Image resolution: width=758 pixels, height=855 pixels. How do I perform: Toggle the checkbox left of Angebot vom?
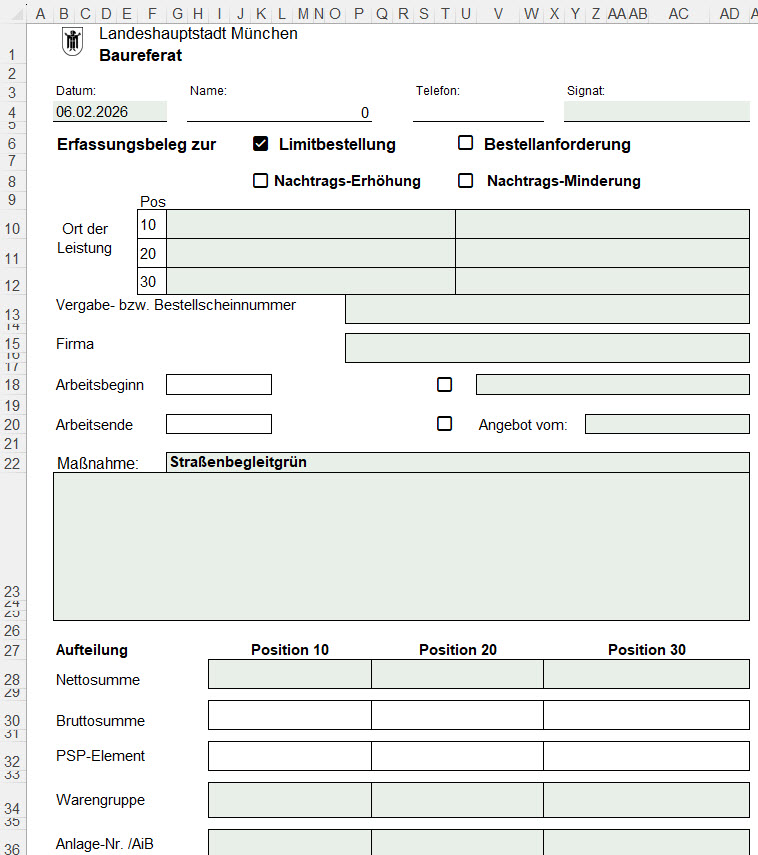(445, 423)
